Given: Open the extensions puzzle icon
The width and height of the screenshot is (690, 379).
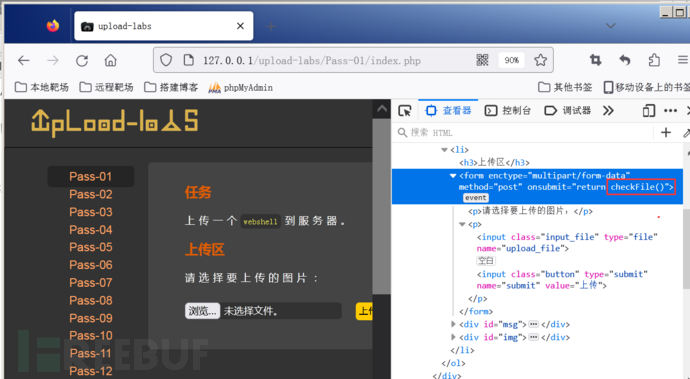Looking at the screenshot, I should pos(654,60).
